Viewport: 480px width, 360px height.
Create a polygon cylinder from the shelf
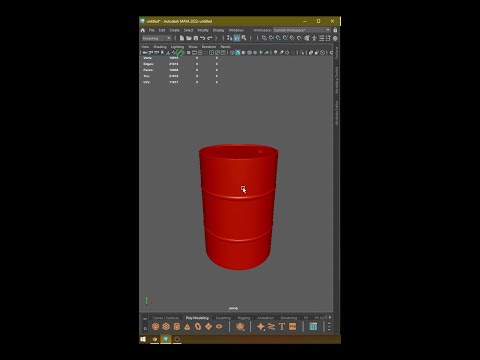tap(177, 327)
